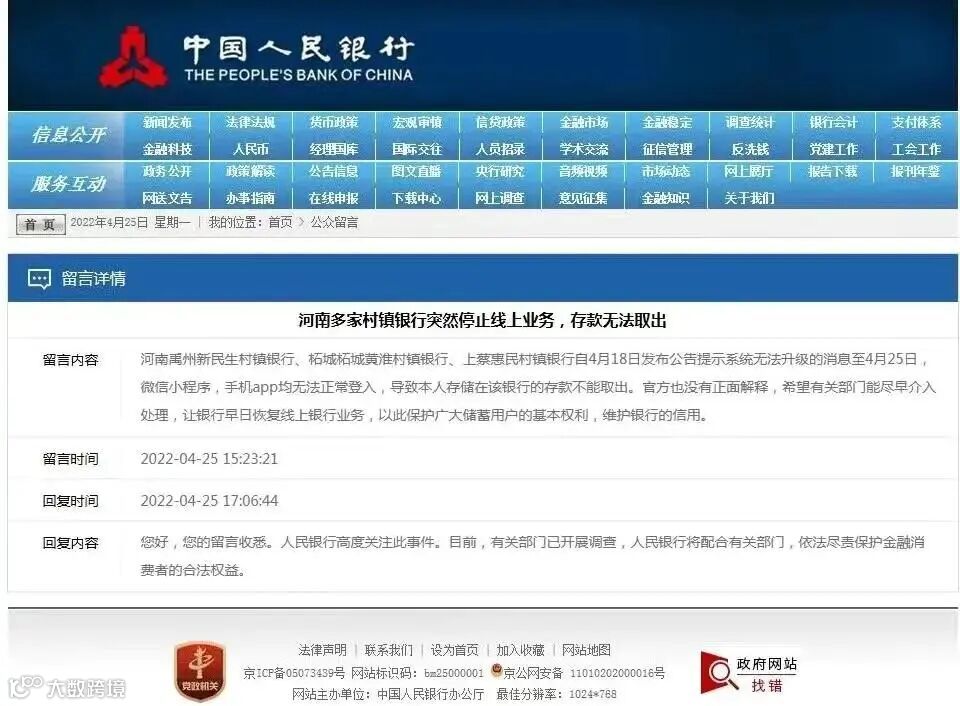Open the 银行会计 menu item
Image resolution: width=960 pixels, height=706 pixels.
coord(833,122)
